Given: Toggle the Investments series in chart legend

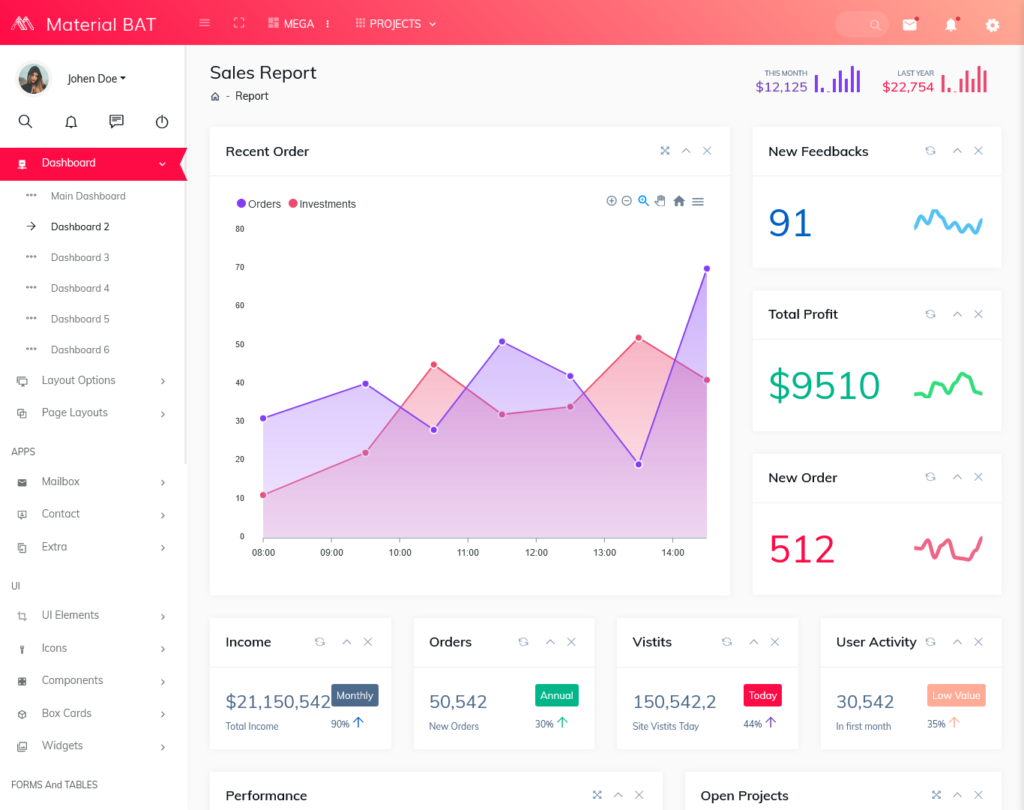Looking at the screenshot, I should click(322, 204).
